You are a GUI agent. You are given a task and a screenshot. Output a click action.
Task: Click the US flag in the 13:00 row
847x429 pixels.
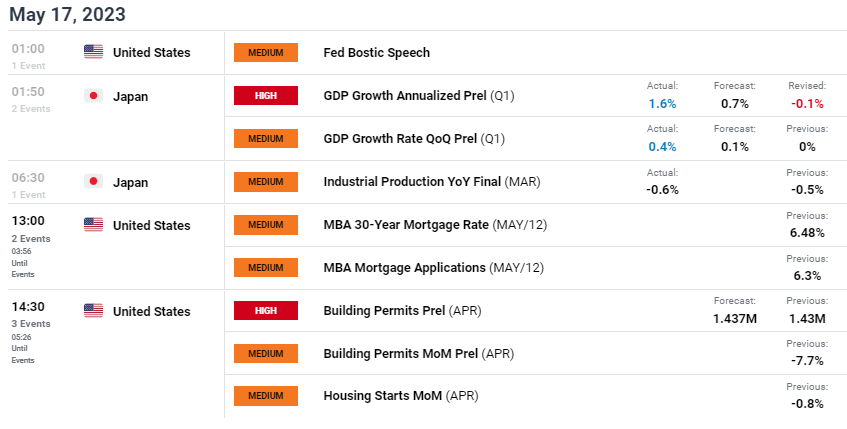point(93,225)
